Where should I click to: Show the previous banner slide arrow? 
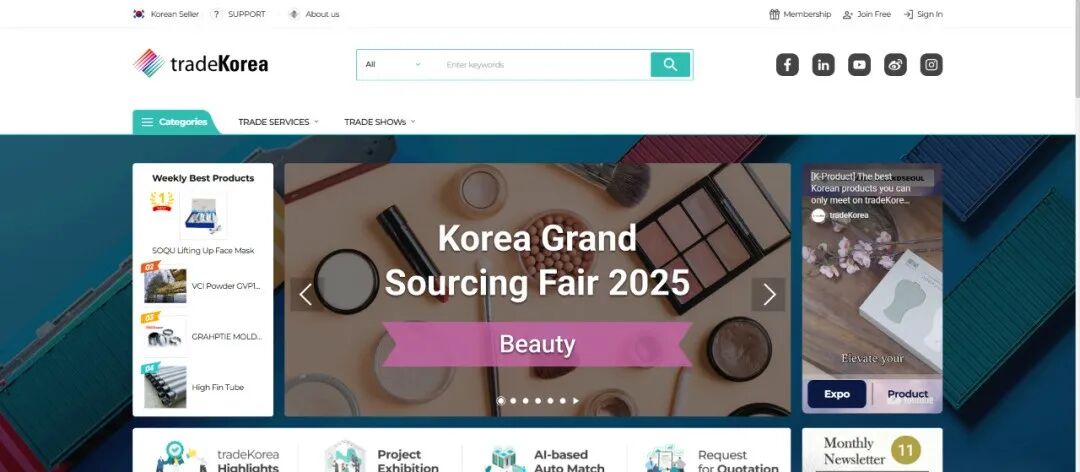coord(306,295)
